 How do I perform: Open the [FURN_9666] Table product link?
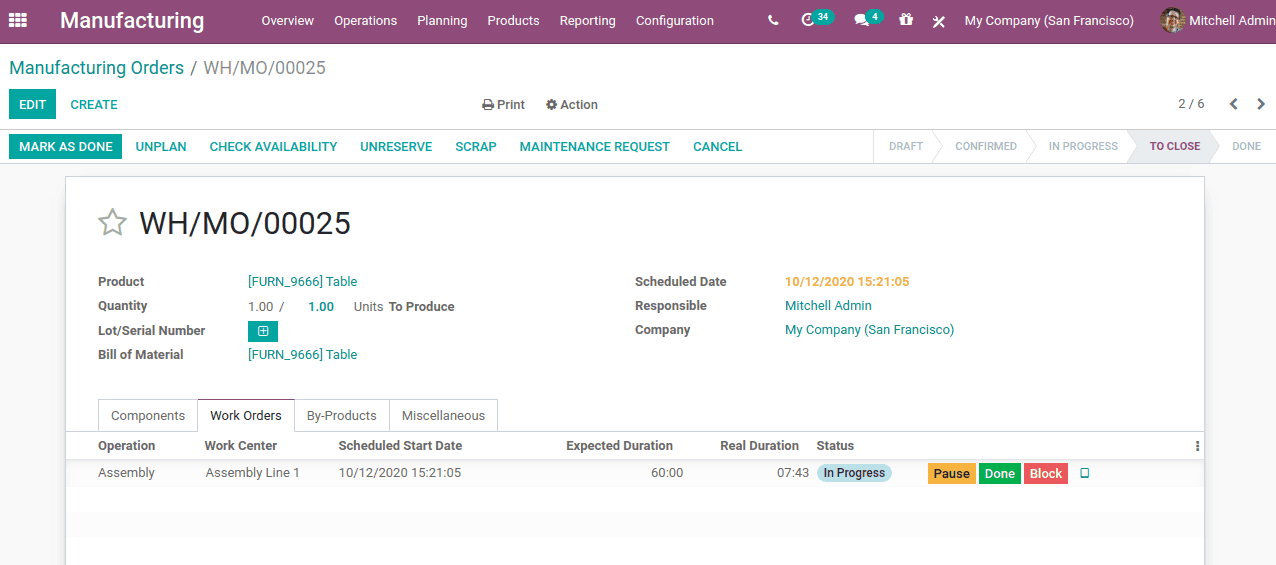302,282
